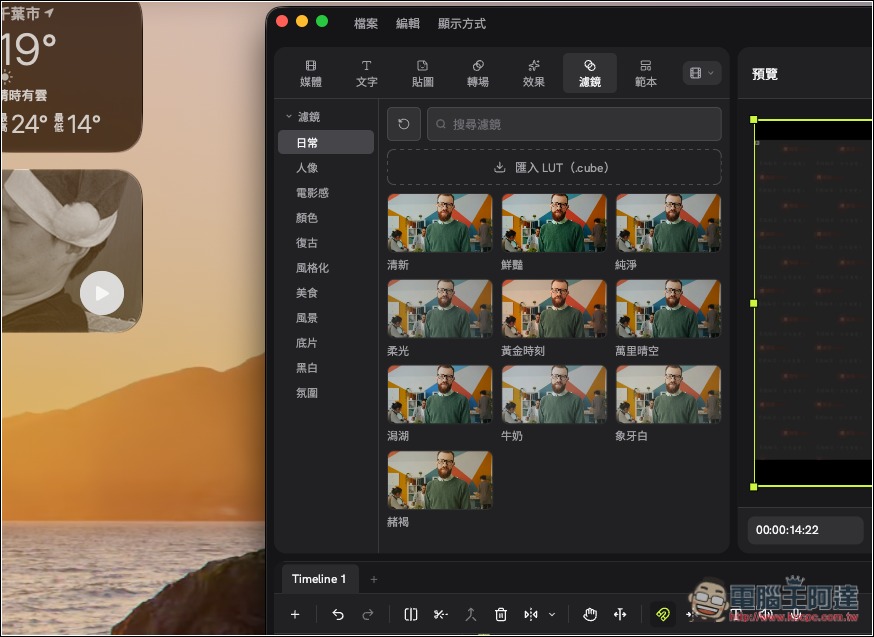
Task: Click the scissors cut icon
Action: (x=441, y=614)
